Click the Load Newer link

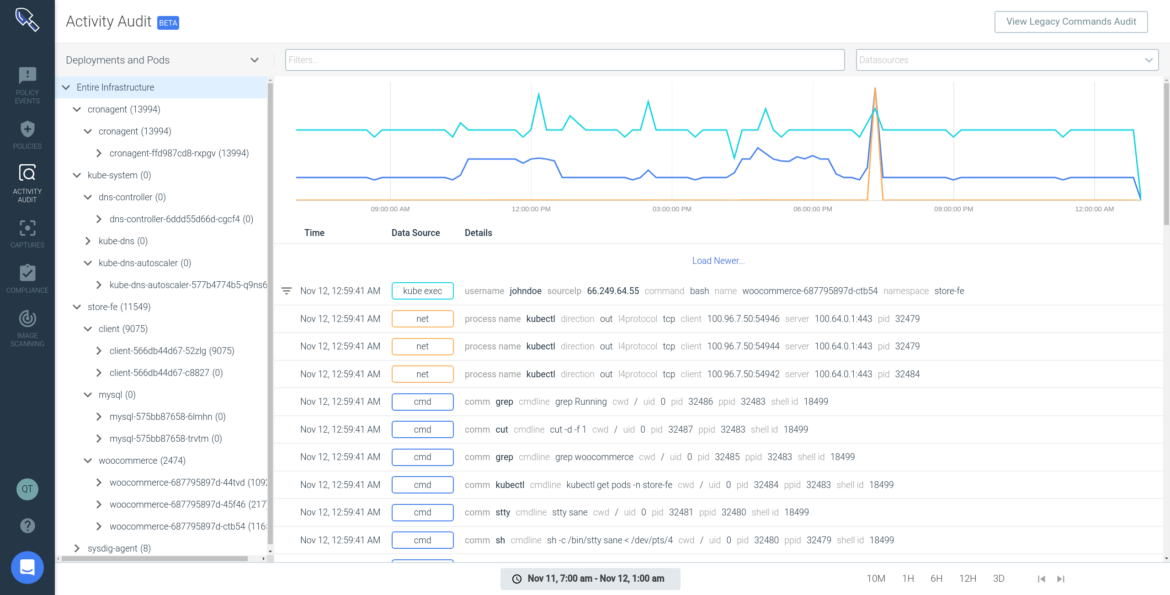pyautogui.click(x=718, y=261)
